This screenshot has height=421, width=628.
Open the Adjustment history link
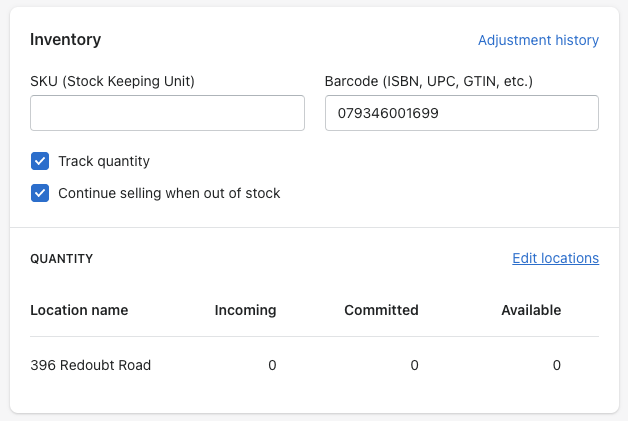pos(538,40)
